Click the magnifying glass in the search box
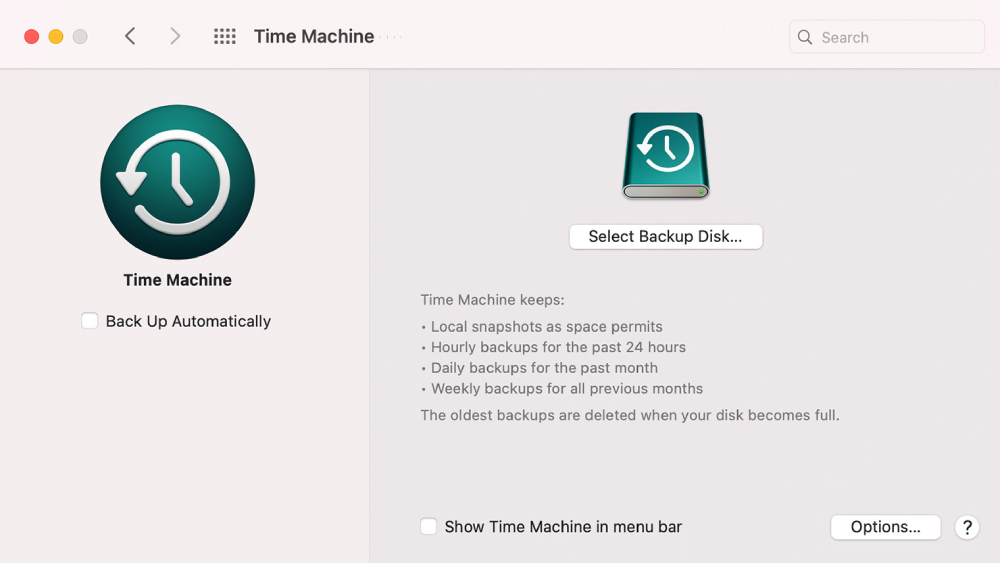1000x563 pixels. click(805, 38)
